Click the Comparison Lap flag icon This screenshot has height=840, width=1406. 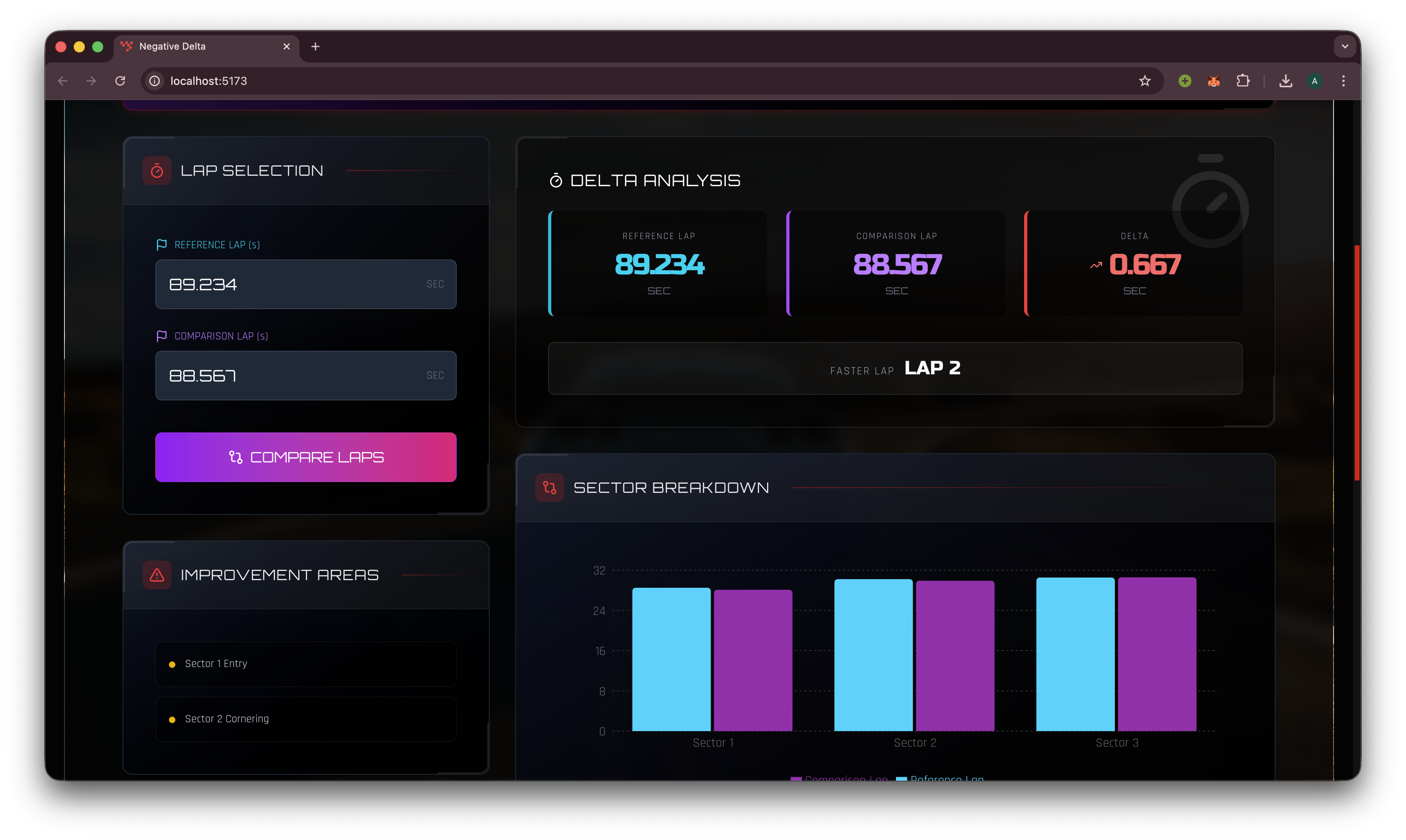[161, 336]
